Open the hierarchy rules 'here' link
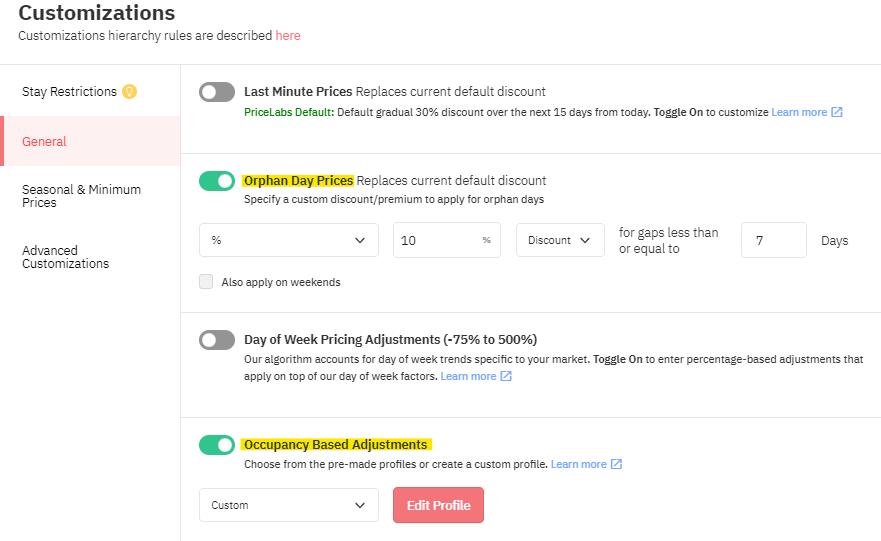The height and width of the screenshot is (541, 881). click(x=288, y=35)
